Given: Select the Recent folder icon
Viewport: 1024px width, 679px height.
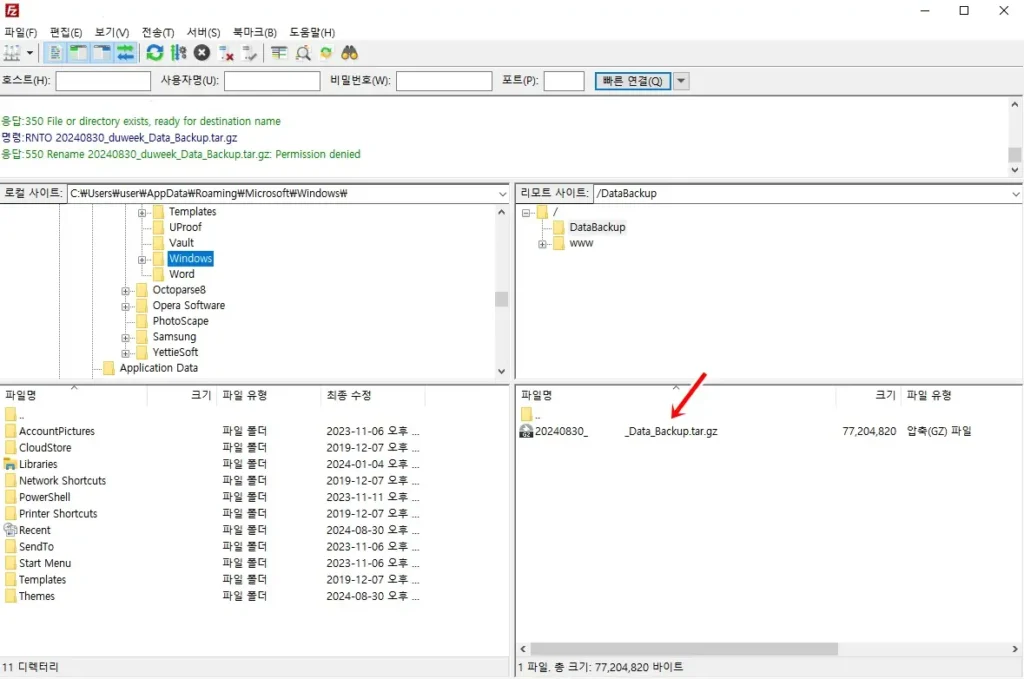Looking at the screenshot, I should click(10, 530).
